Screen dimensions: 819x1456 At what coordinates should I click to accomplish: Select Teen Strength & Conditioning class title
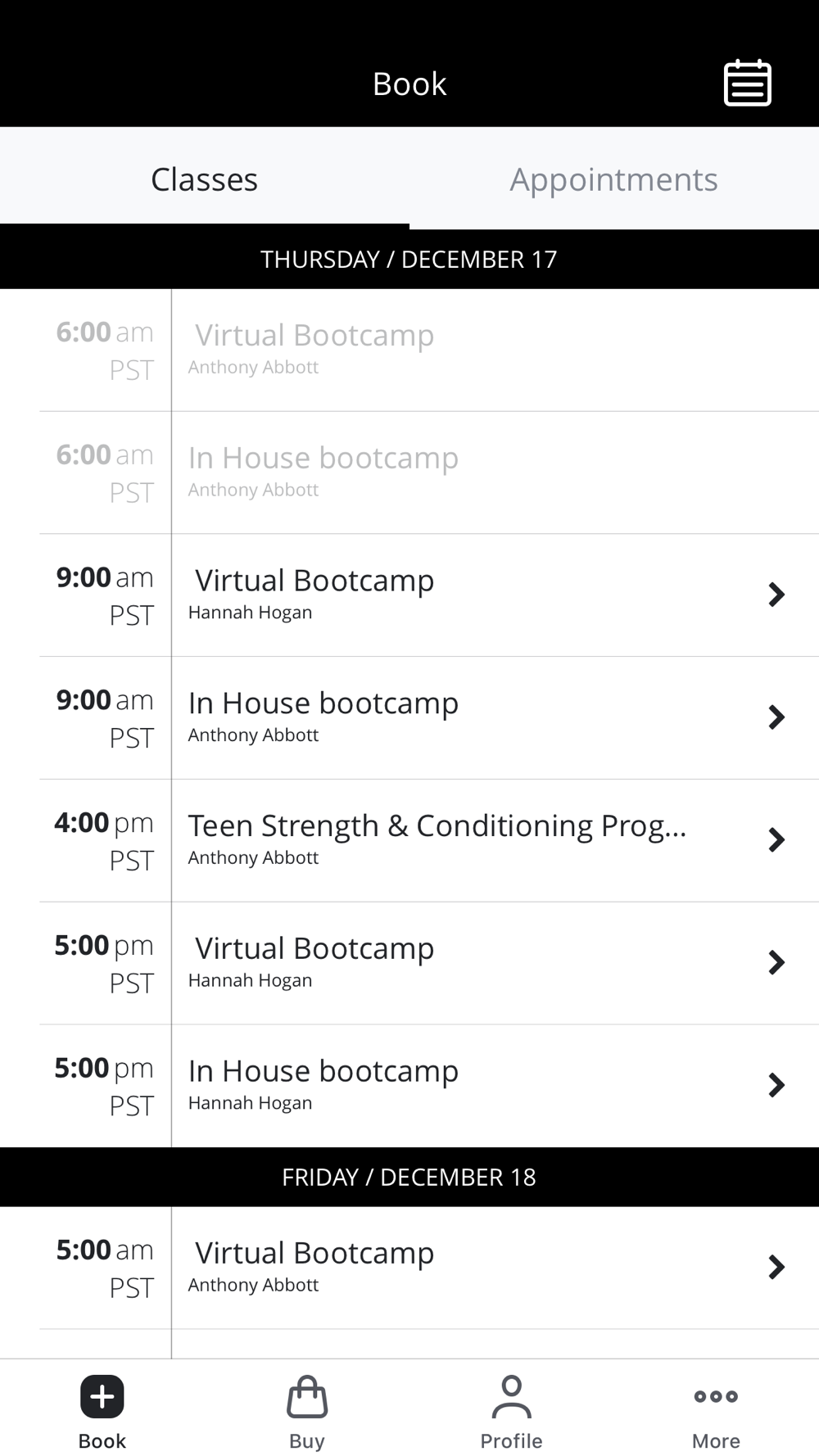click(x=437, y=825)
